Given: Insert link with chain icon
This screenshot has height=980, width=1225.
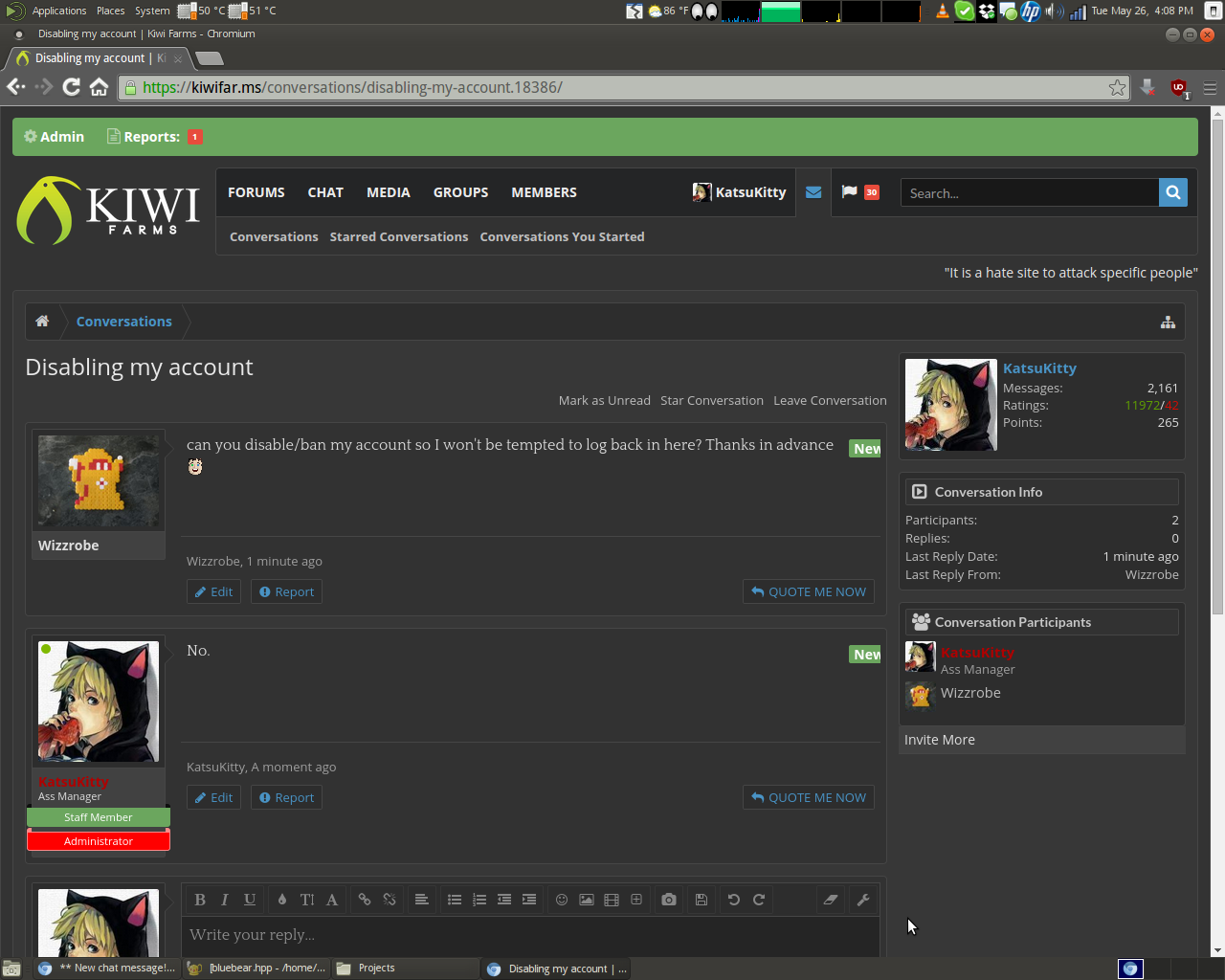Looking at the screenshot, I should pyautogui.click(x=365, y=900).
